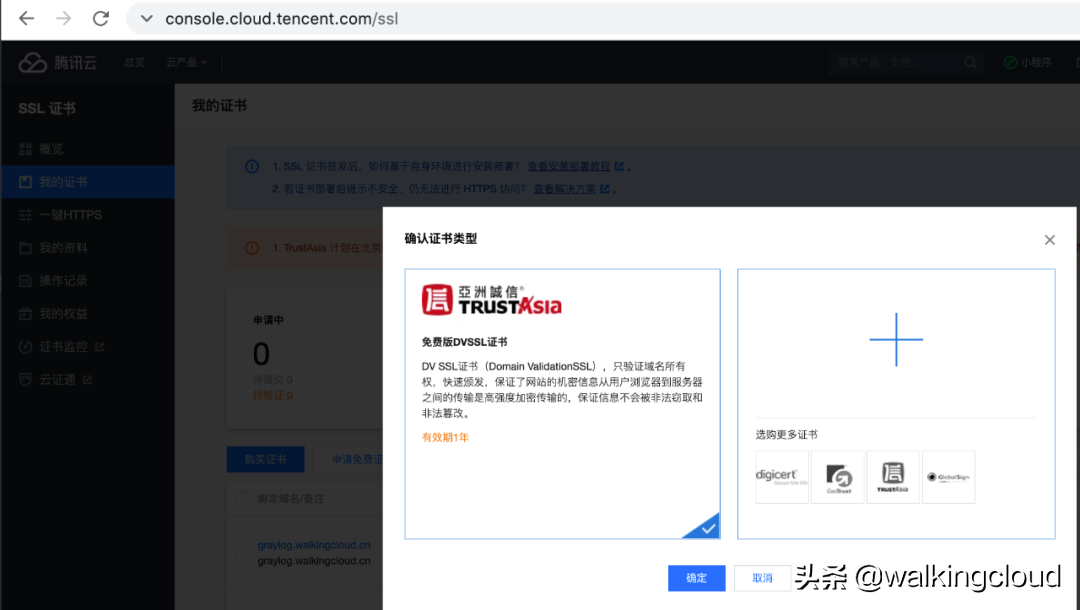The image size is (1080, 610).
Task: Expand the 云产品 products dropdown
Action: click(184, 62)
